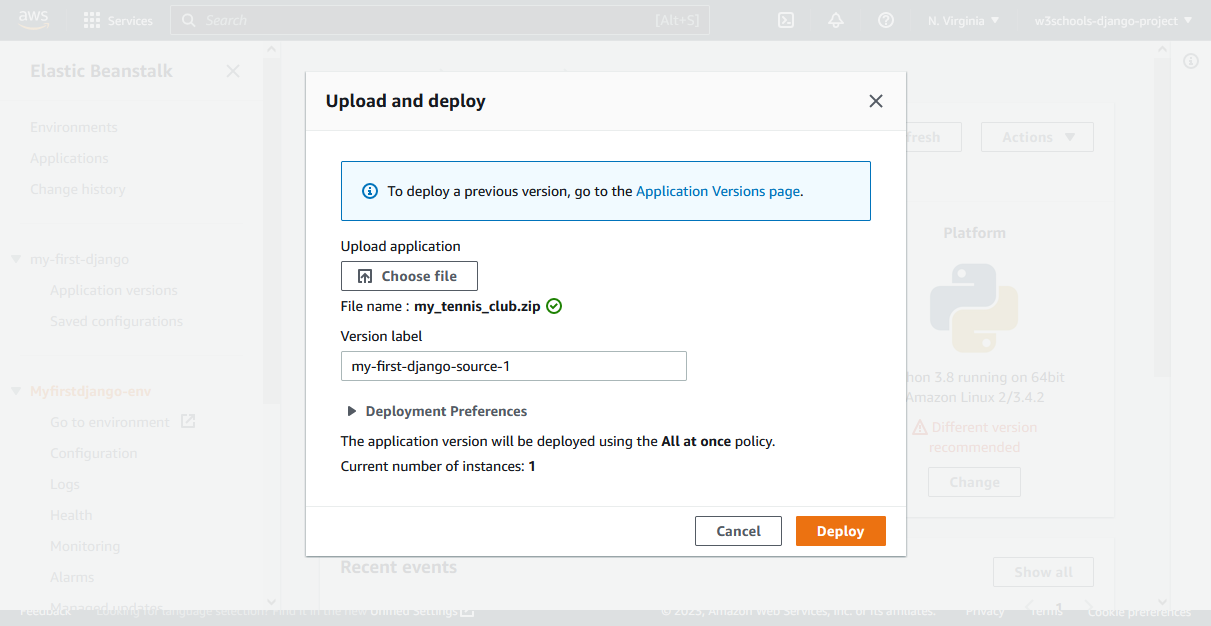The height and width of the screenshot is (626, 1211).
Task: Open the Application Versions page link
Action: (x=717, y=191)
